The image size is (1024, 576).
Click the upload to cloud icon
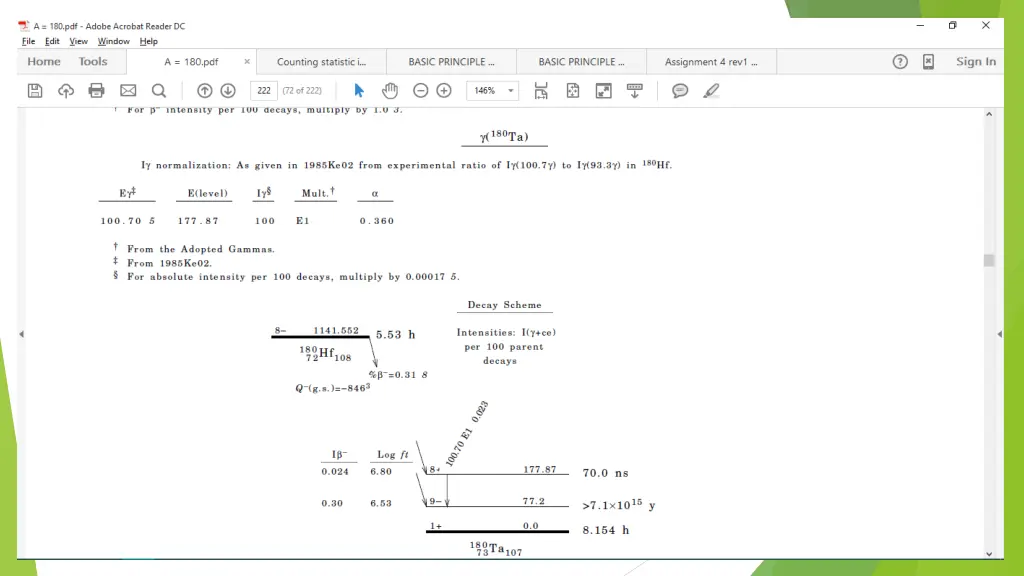(65, 91)
